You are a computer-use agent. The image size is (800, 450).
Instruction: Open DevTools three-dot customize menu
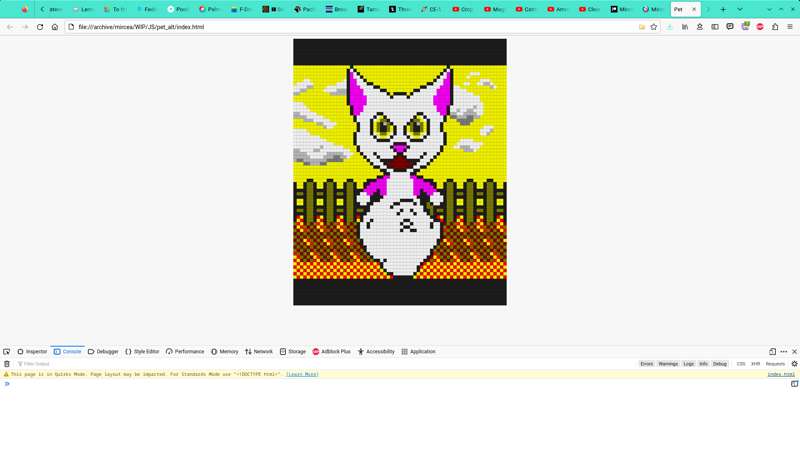coord(784,352)
